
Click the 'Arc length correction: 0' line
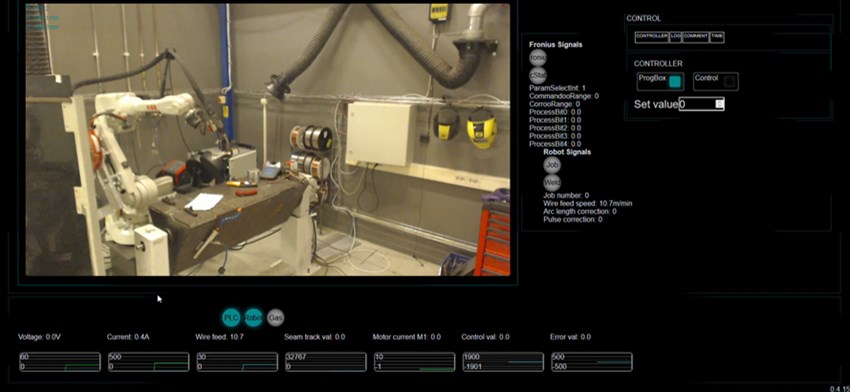click(579, 211)
